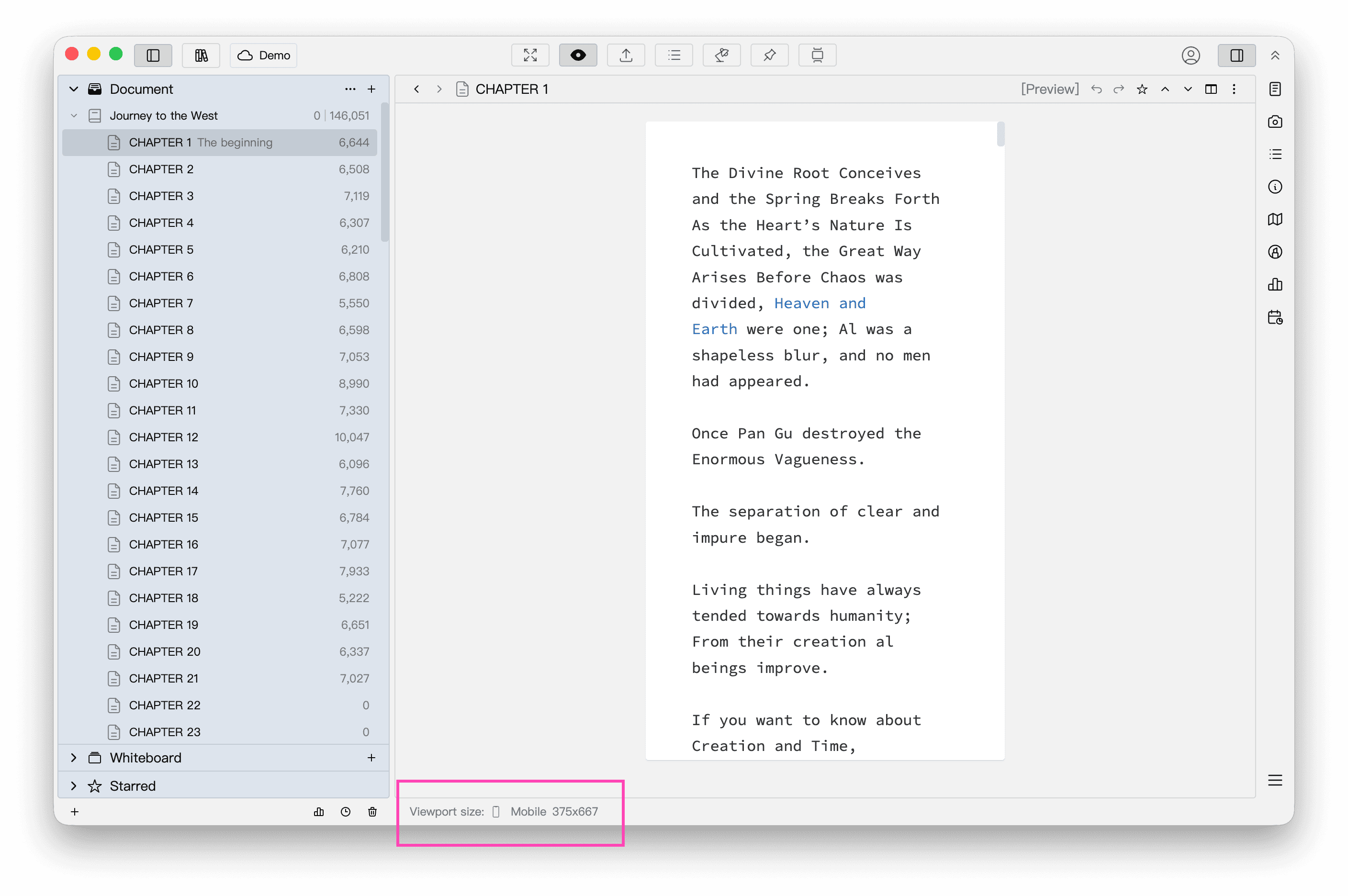Click the focus frame toolbar icon
The height and width of the screenshot is (896, 1348).
(817, 56)
